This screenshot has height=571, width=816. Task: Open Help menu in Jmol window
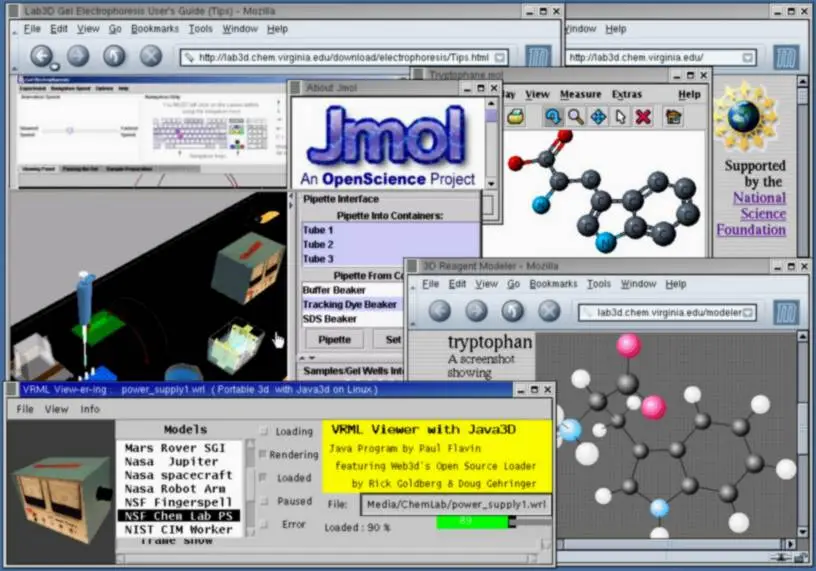coord(689,94)
